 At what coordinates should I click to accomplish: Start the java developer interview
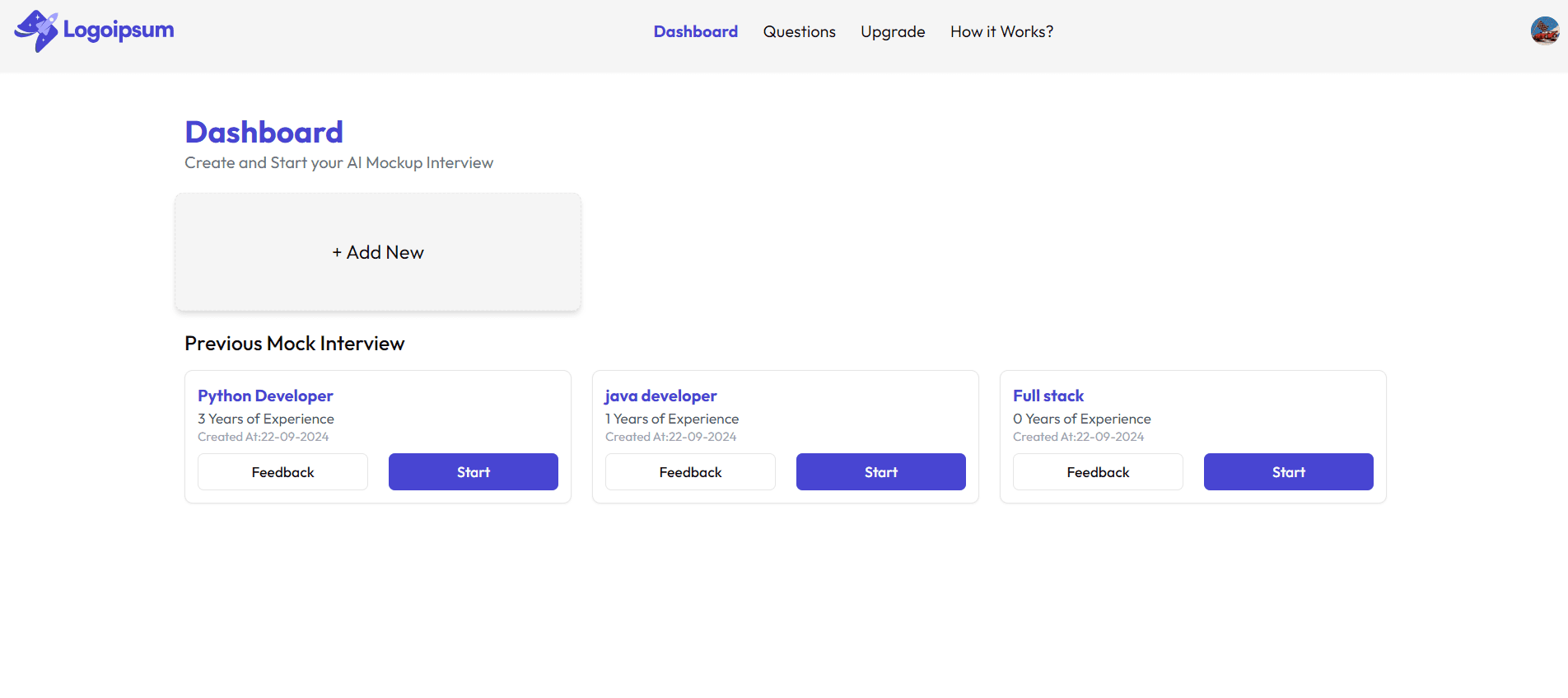click(x=881, y=472)
